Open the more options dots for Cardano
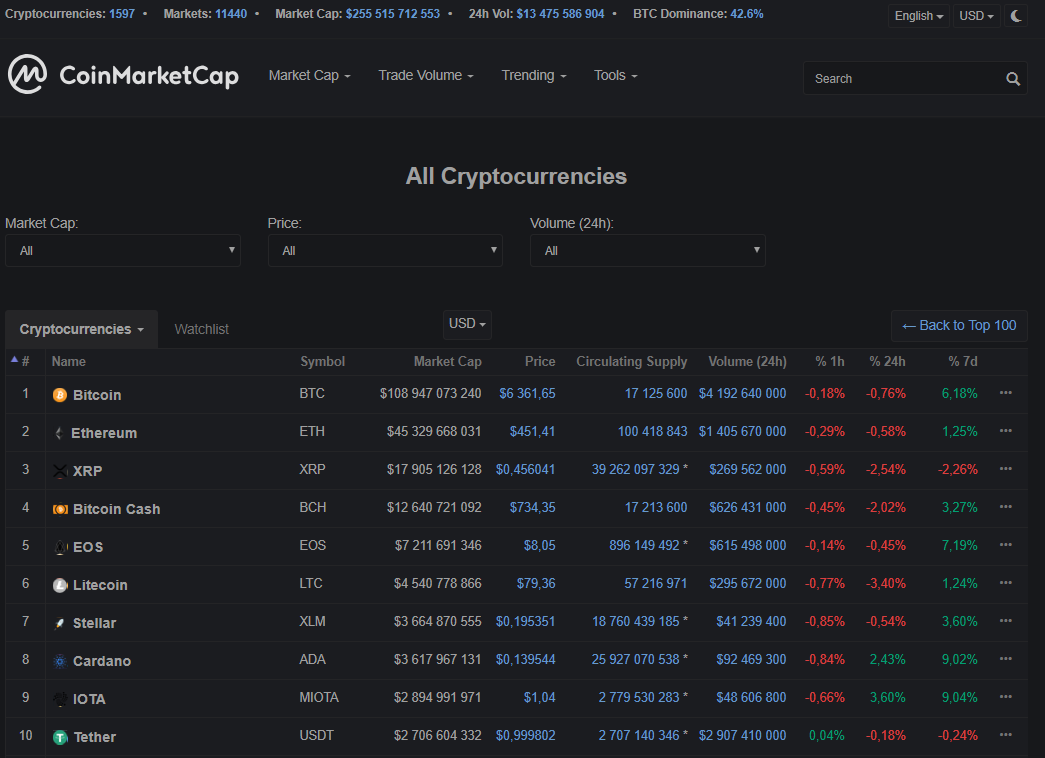Viewport: 1045px width, 758px height. (1005, 659)
